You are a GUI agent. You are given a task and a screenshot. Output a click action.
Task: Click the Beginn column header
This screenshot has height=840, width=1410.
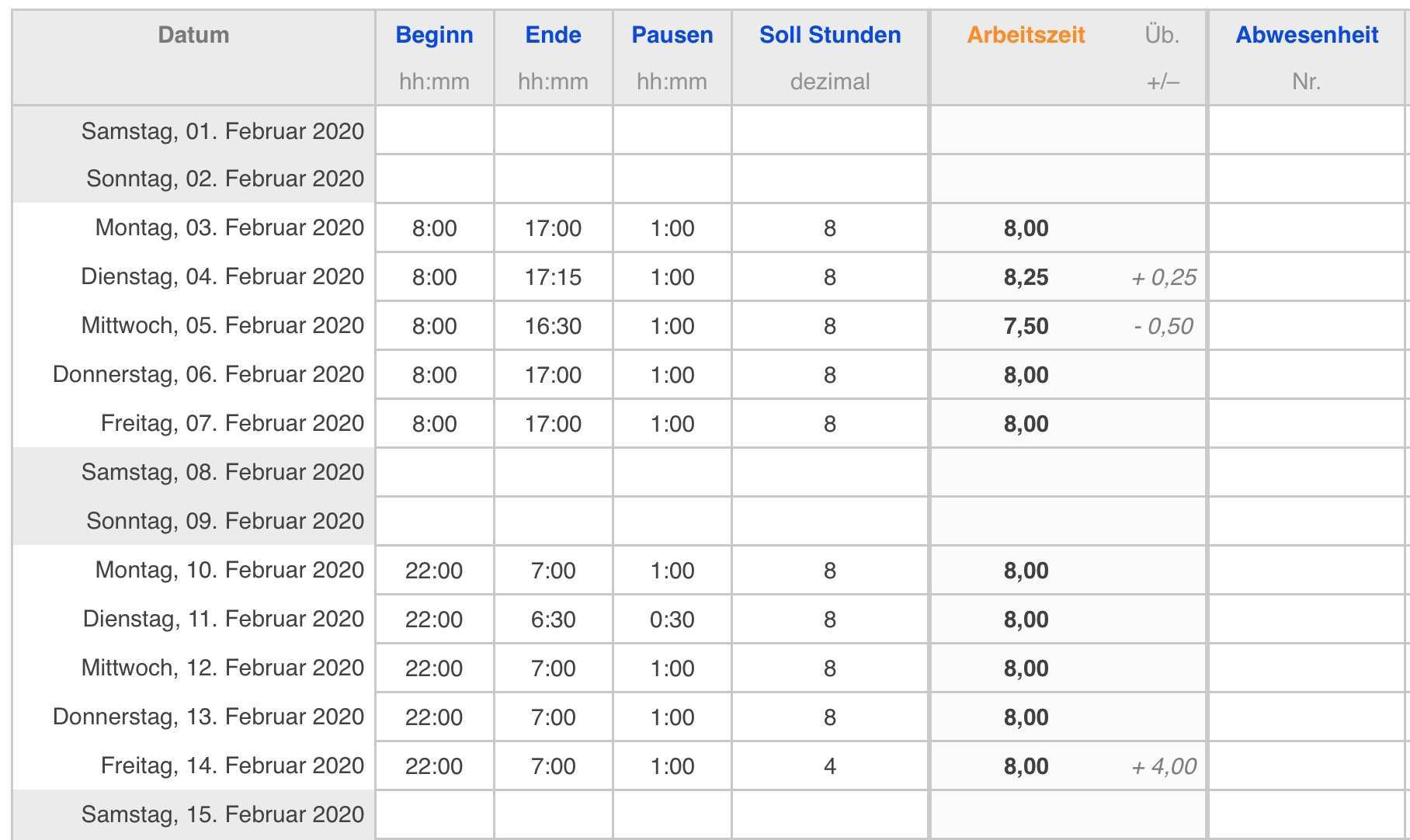pyautogui.click(x=434, y=35)
